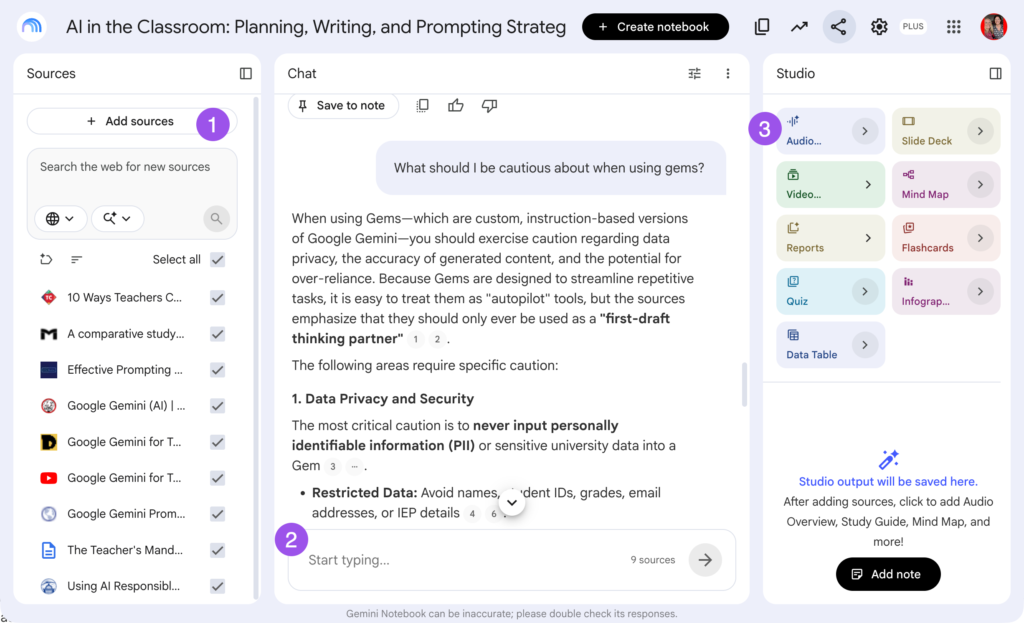Open the analytics trend icon
1024x623 pixels.
[799, 27]
